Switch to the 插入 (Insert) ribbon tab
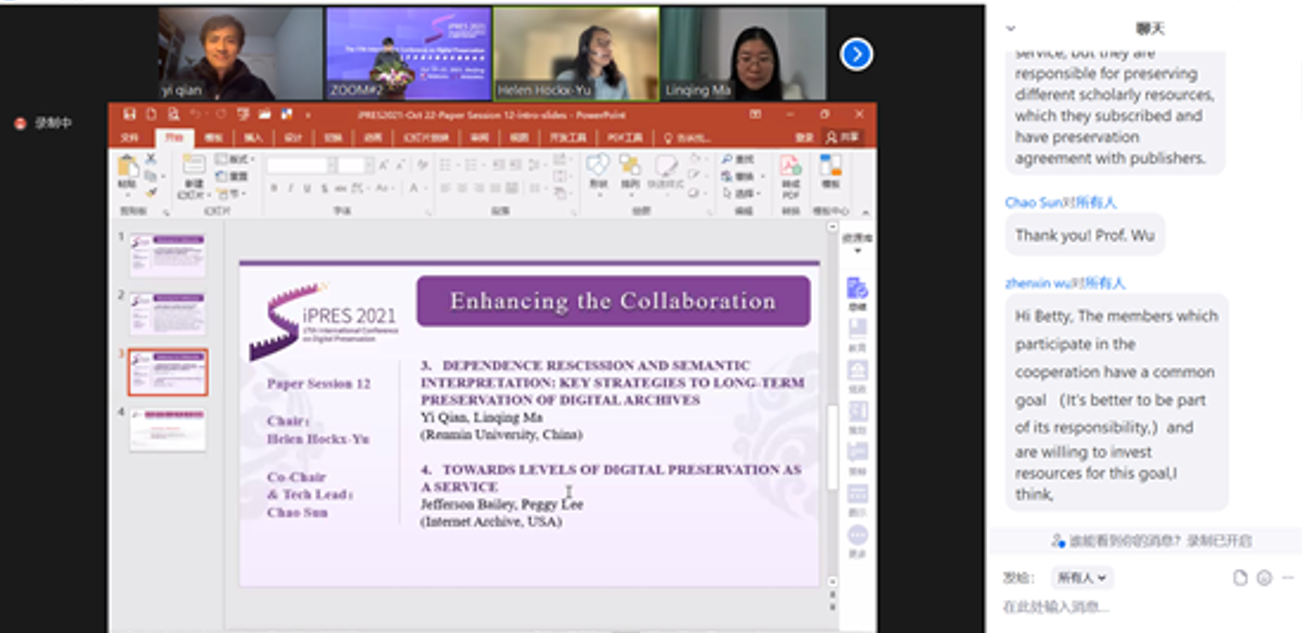This screenshot has height=633, width=1302. pyautogui.click(x=253, y=138)
